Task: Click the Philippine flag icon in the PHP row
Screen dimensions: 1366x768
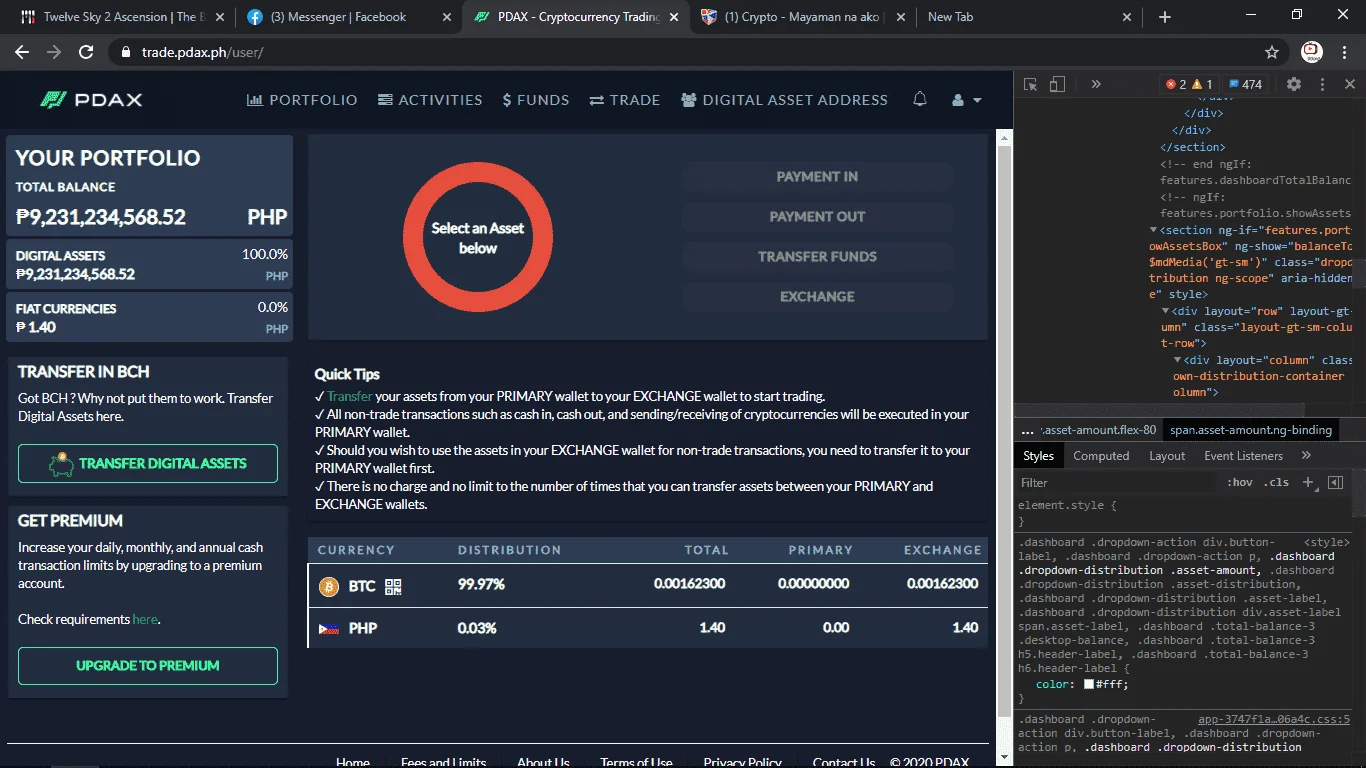Action: (329, 629)
